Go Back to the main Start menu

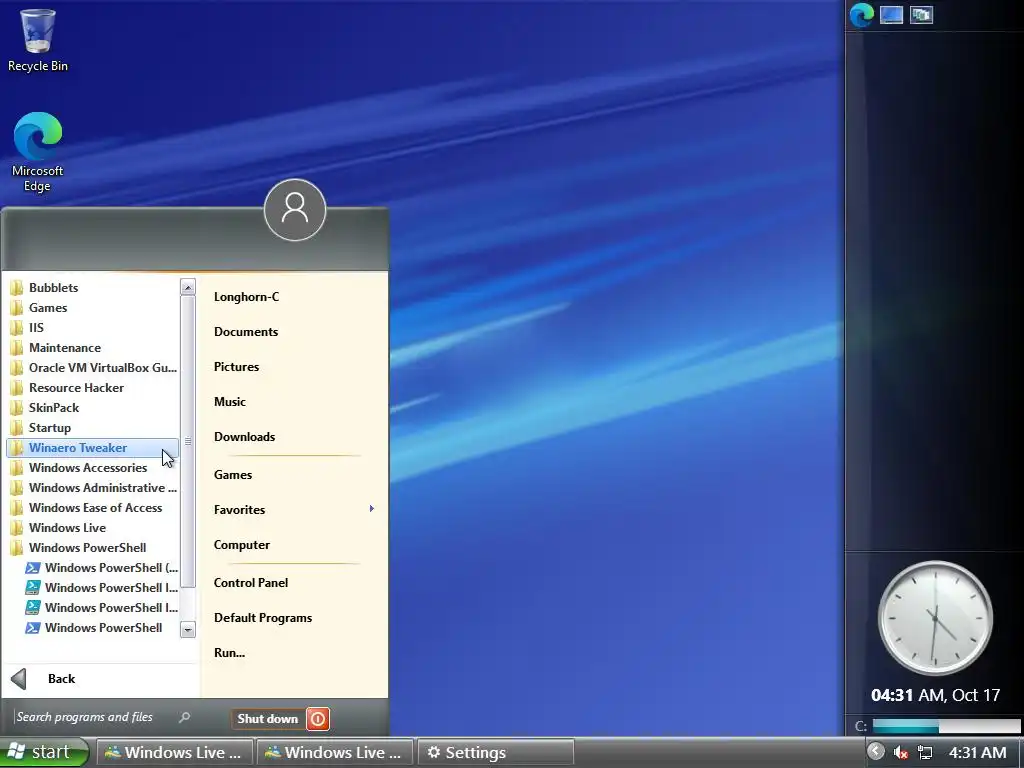pyautogui.click(x=61, y=679)
